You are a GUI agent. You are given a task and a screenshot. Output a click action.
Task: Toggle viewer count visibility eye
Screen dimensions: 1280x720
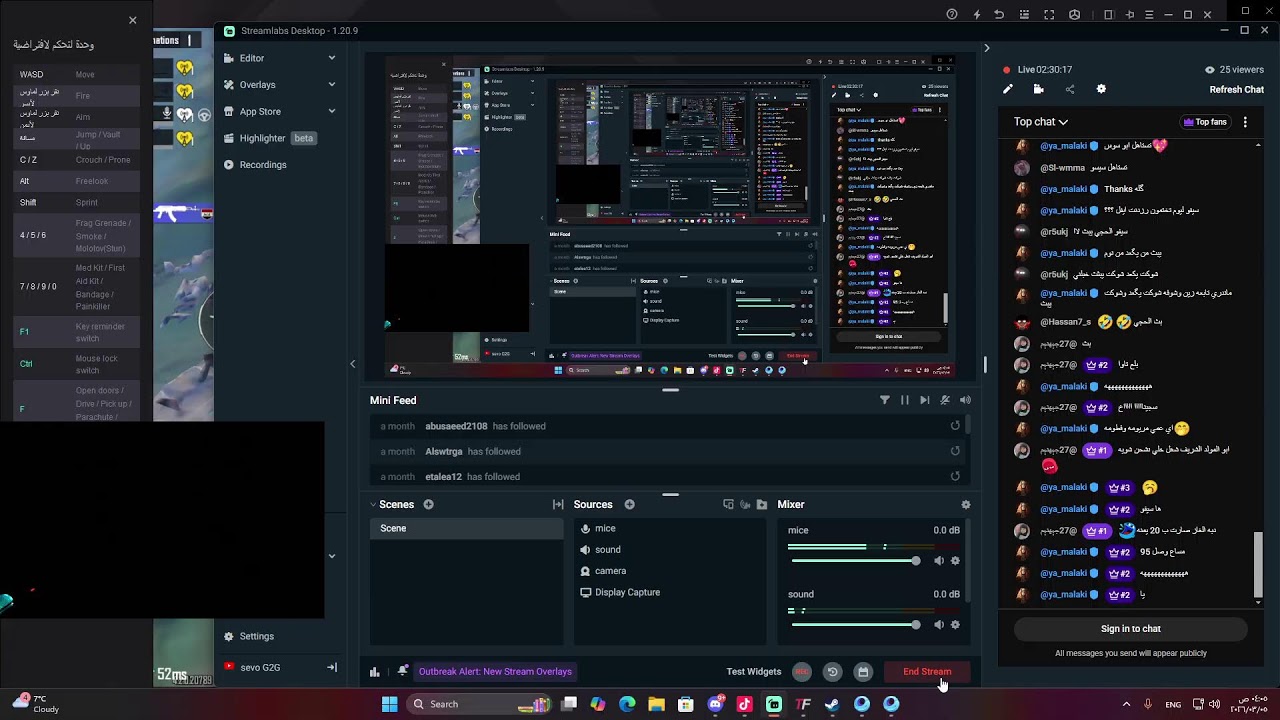coord(1210,70)
